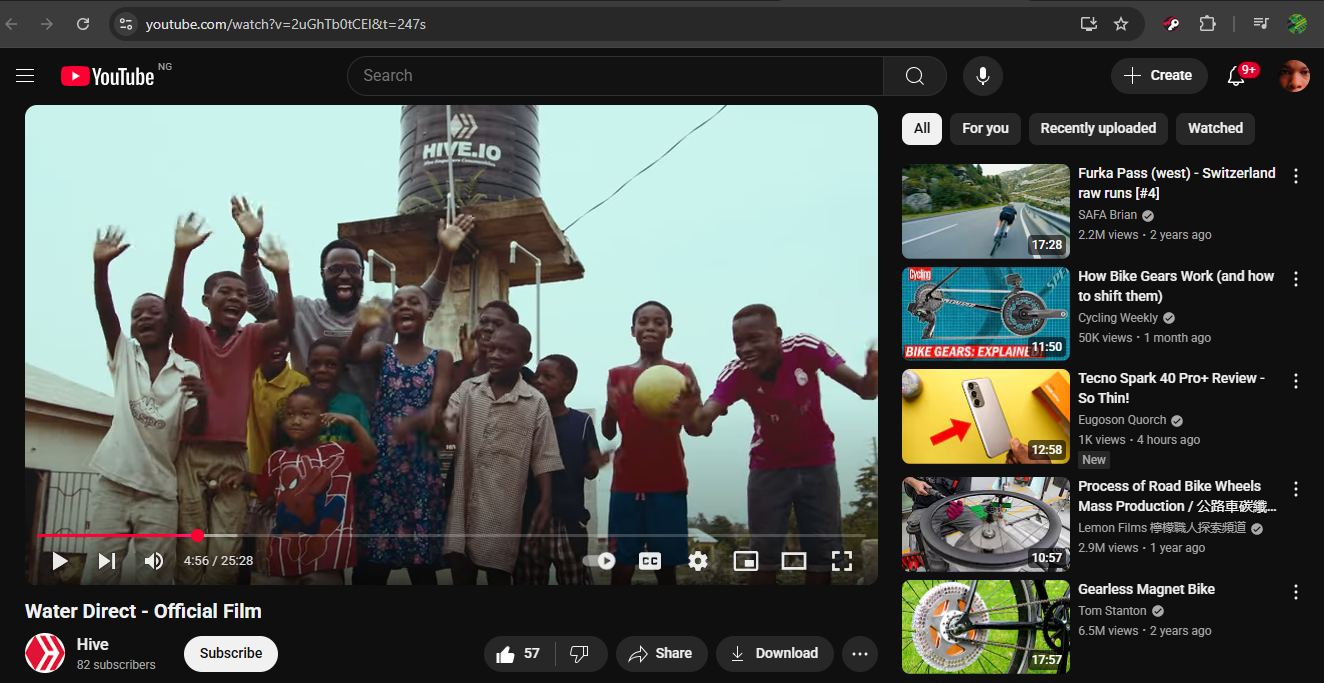Bookmark this page with star icon

1121,24
